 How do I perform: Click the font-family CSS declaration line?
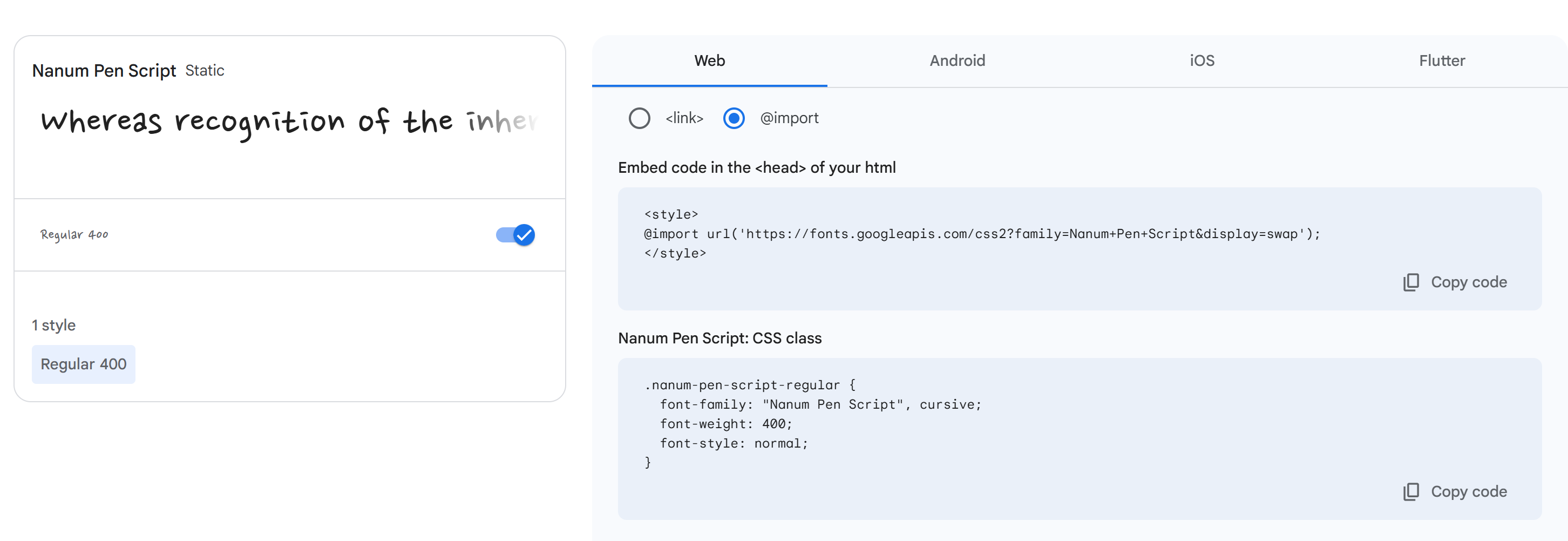pyautogui.click(x=820, y=405)
